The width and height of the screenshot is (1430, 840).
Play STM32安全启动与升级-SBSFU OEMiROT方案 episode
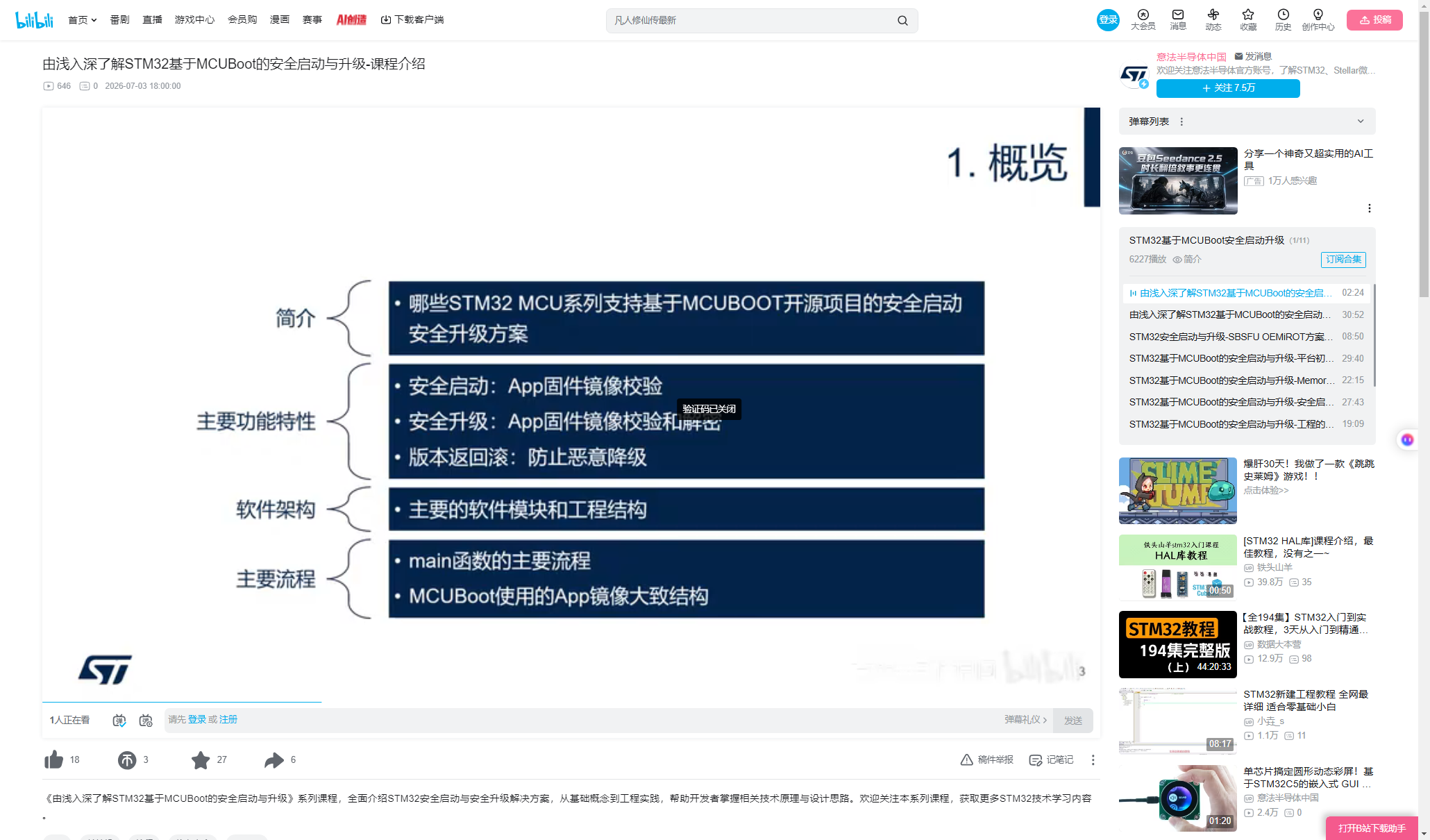1247,337
